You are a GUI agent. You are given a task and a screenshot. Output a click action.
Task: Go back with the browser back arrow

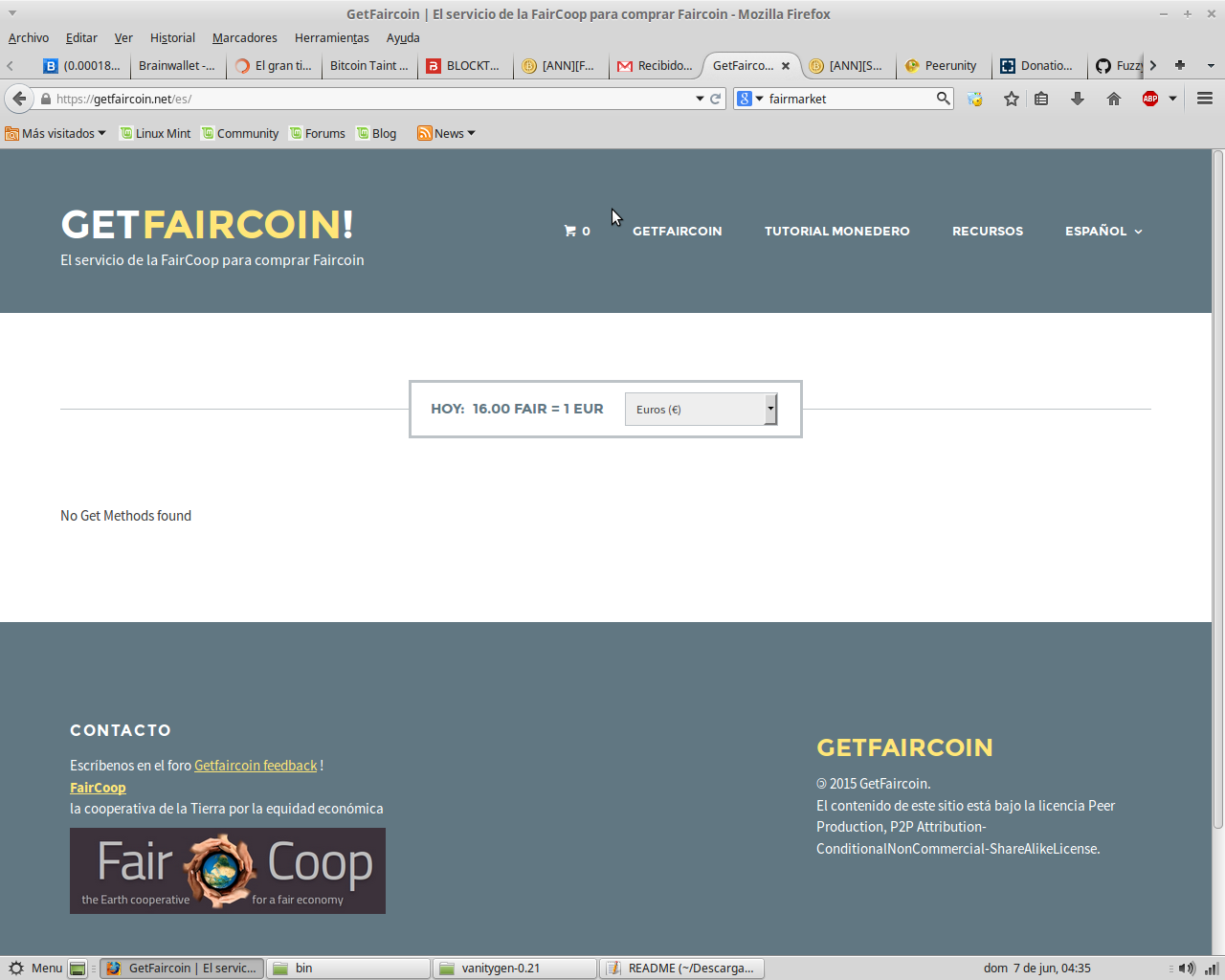[19, 99]
